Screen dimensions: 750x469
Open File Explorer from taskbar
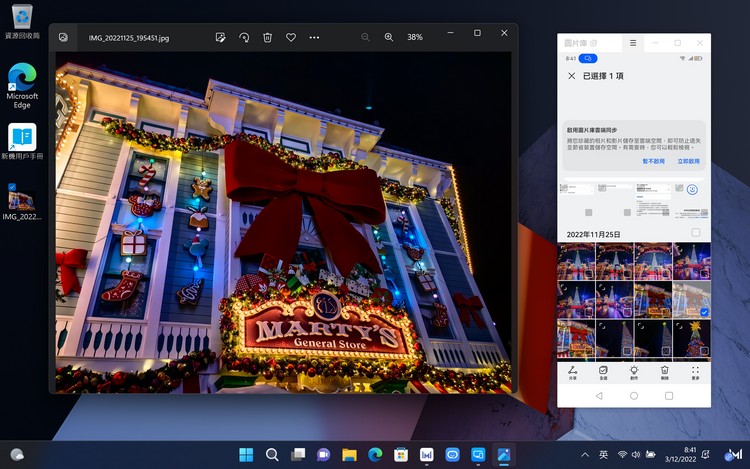click(349, 455)
